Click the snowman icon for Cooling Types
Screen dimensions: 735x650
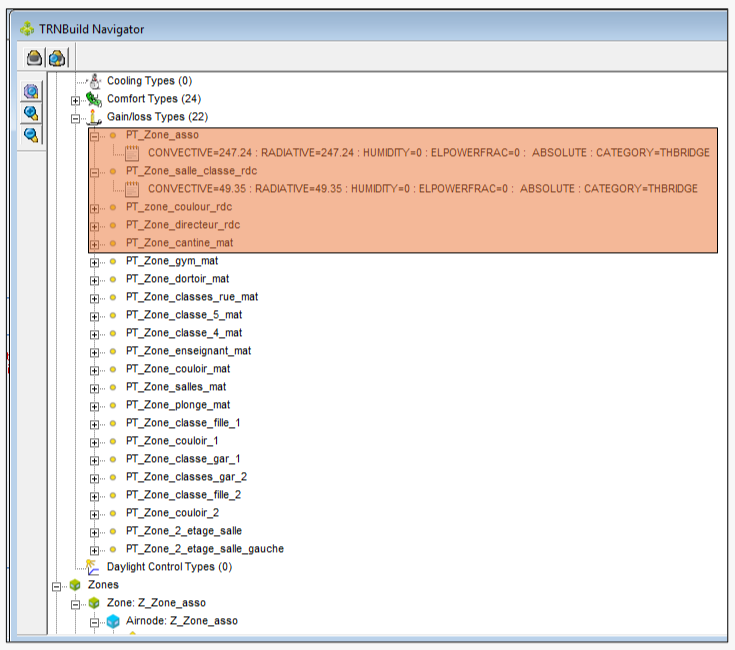tap(94, 81)
